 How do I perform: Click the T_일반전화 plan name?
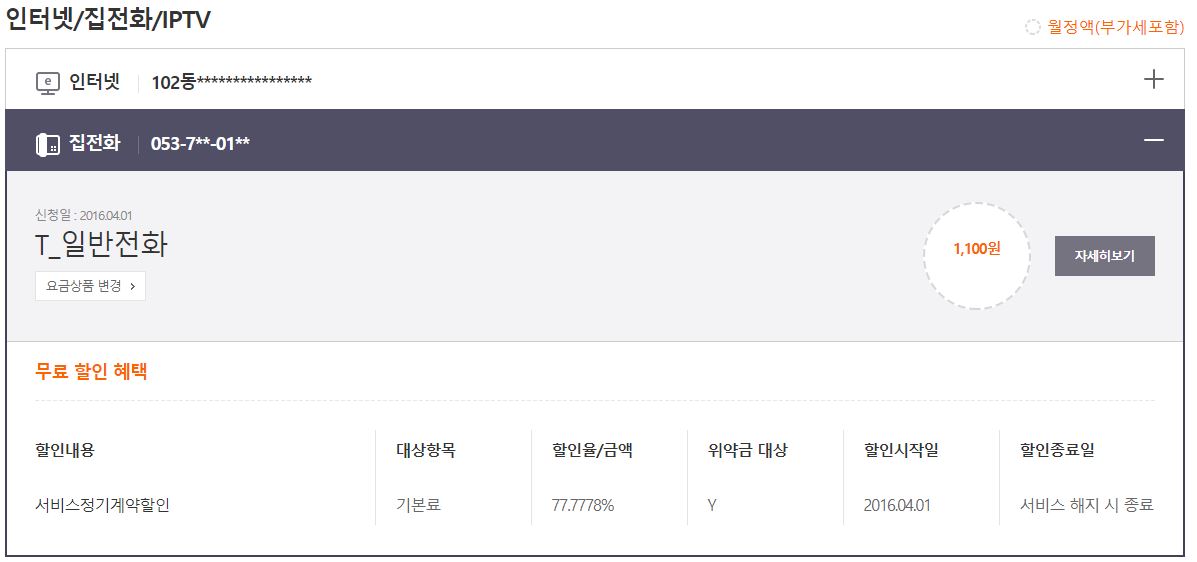tap(101, 244)
